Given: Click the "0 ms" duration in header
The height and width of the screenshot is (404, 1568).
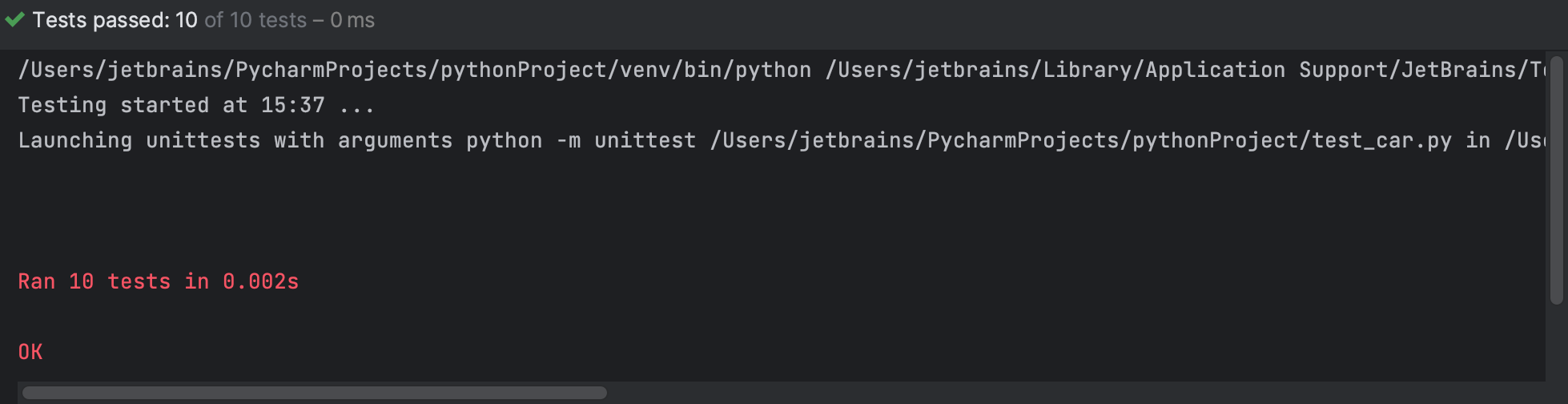Looking at the screenshot, I should point(352,20).
